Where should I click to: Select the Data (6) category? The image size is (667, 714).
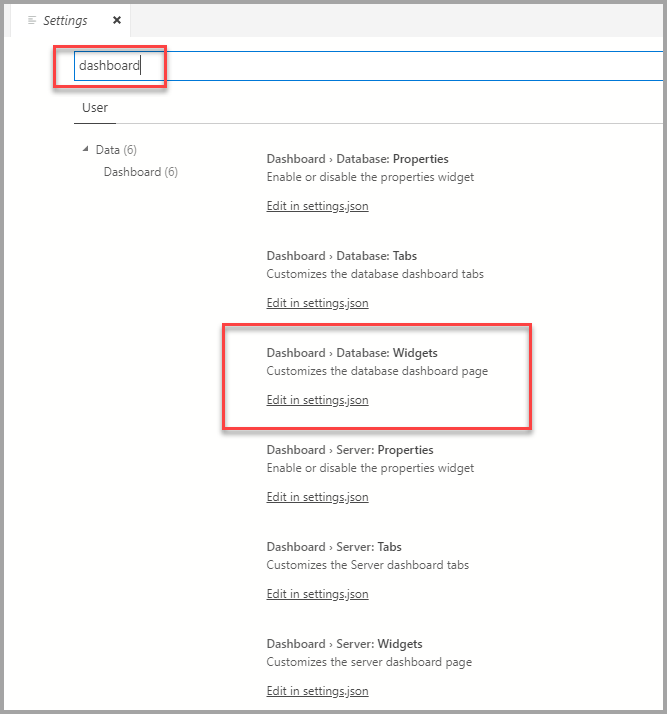tap(116, 150)
